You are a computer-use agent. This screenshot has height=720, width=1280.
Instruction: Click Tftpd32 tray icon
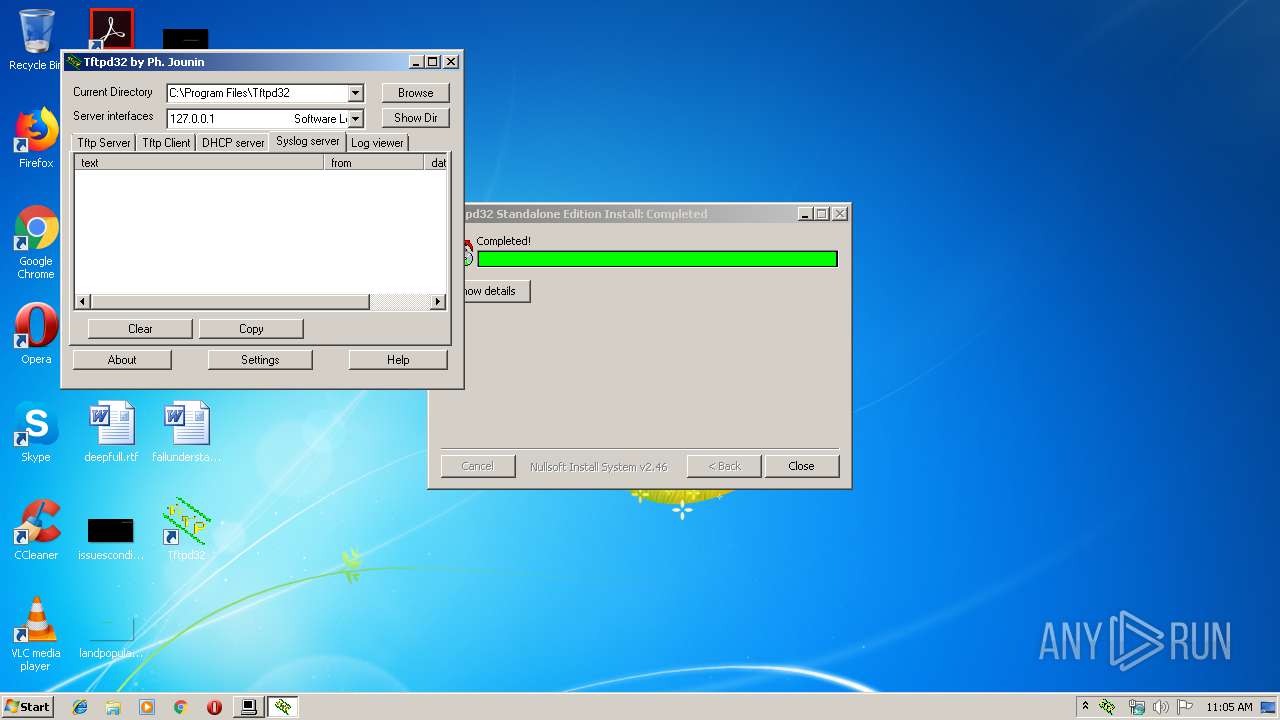coord(1108,707)
